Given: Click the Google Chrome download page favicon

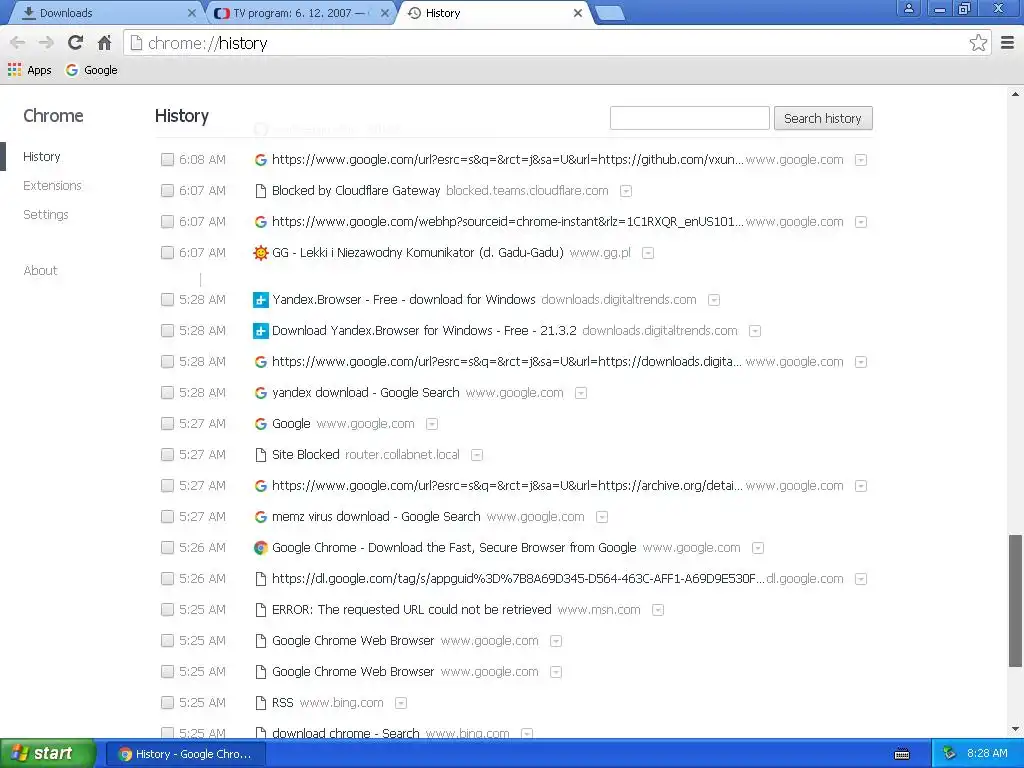Looking at the screenshot, I should pyautogui.click(x=261, y=548).
